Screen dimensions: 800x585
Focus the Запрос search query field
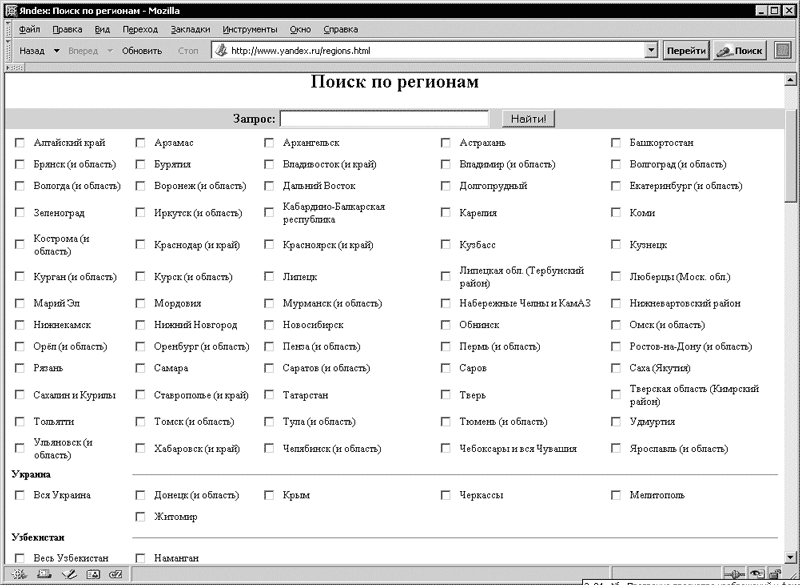(384, 119)
